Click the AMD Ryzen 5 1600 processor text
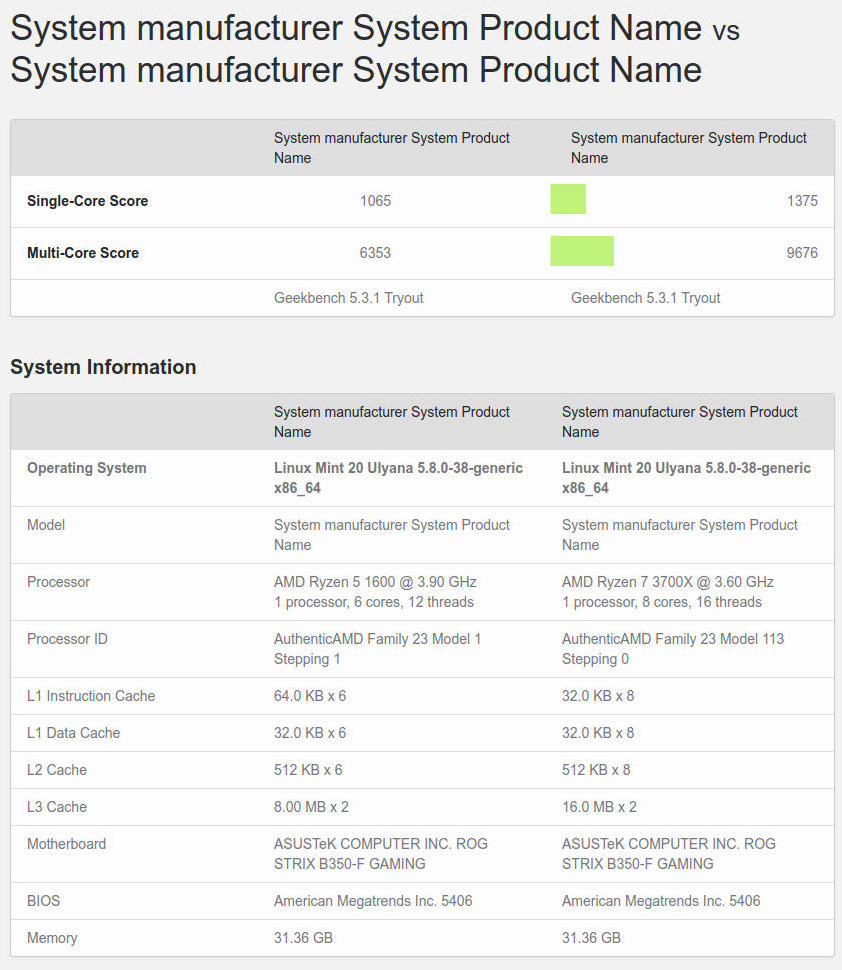Screen dimensions: 842x970 375,582
